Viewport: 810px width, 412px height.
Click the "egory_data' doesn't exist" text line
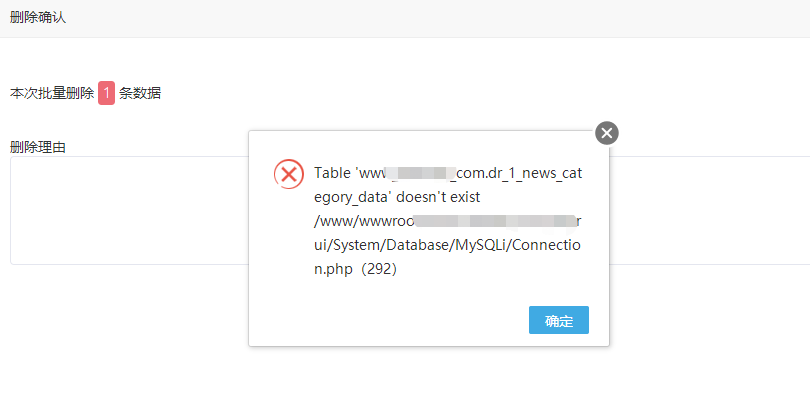(x=397, y=197)
